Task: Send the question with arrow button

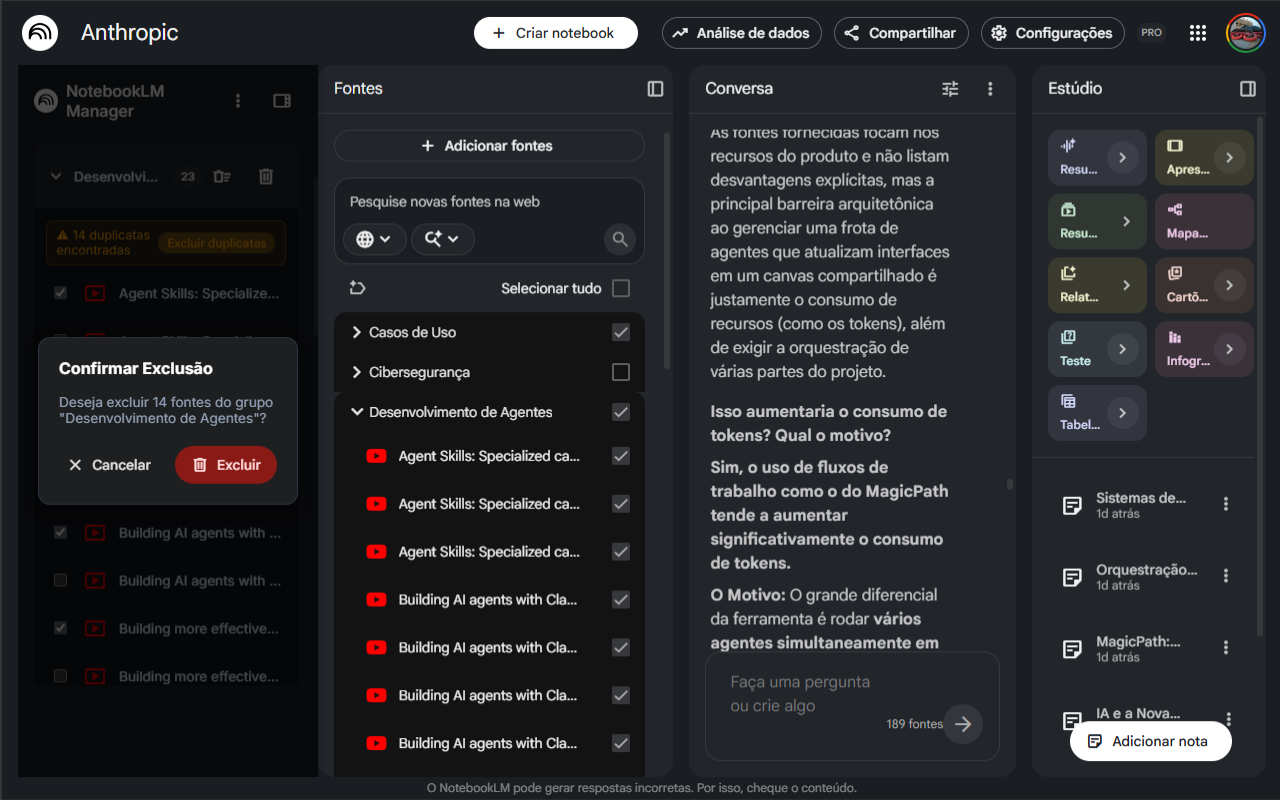Action: click(x=963, y=724)
